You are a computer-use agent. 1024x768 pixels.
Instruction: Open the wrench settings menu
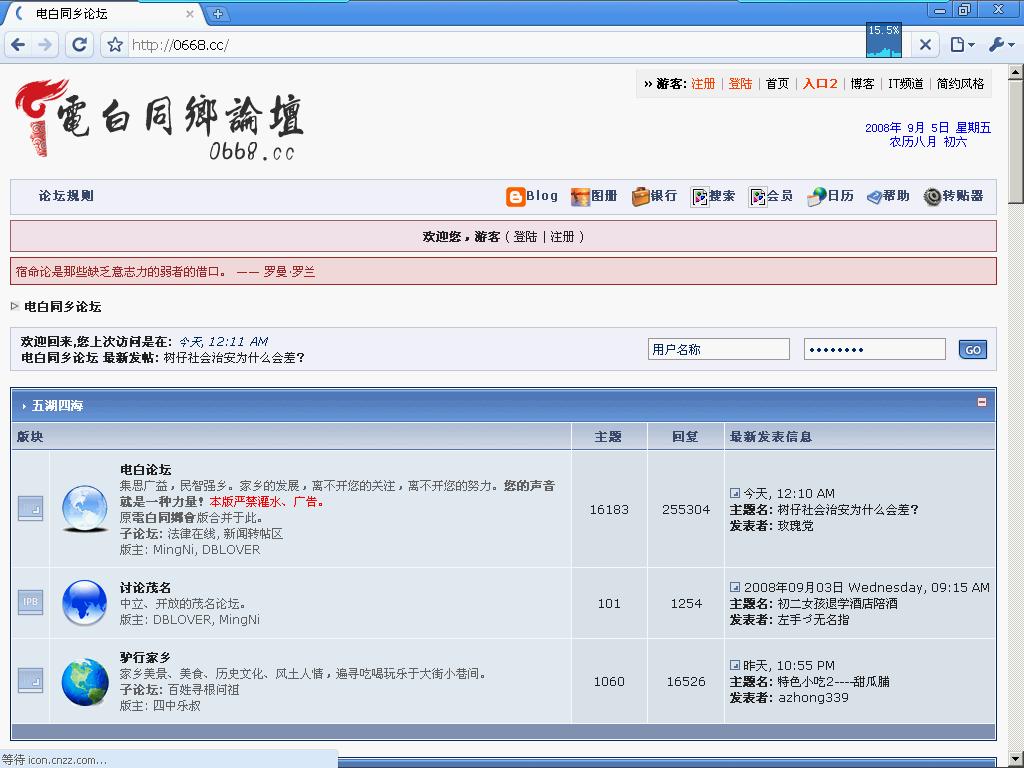(1000, 45)
